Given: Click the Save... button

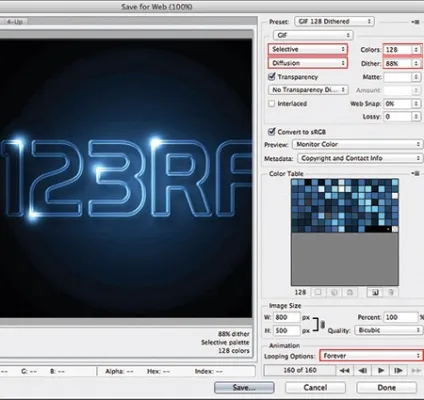Looking at the screenshot, I should tap(244, 388).
